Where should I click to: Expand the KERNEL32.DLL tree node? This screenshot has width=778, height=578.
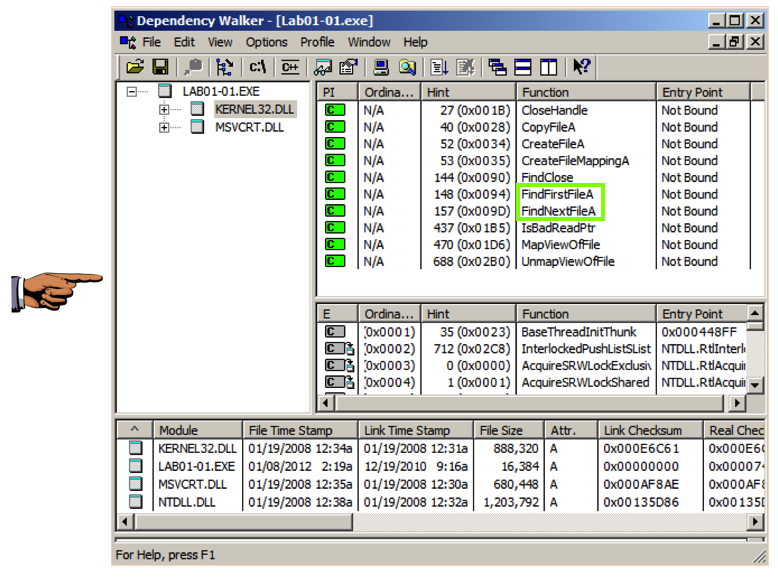[x=164, y=109]
